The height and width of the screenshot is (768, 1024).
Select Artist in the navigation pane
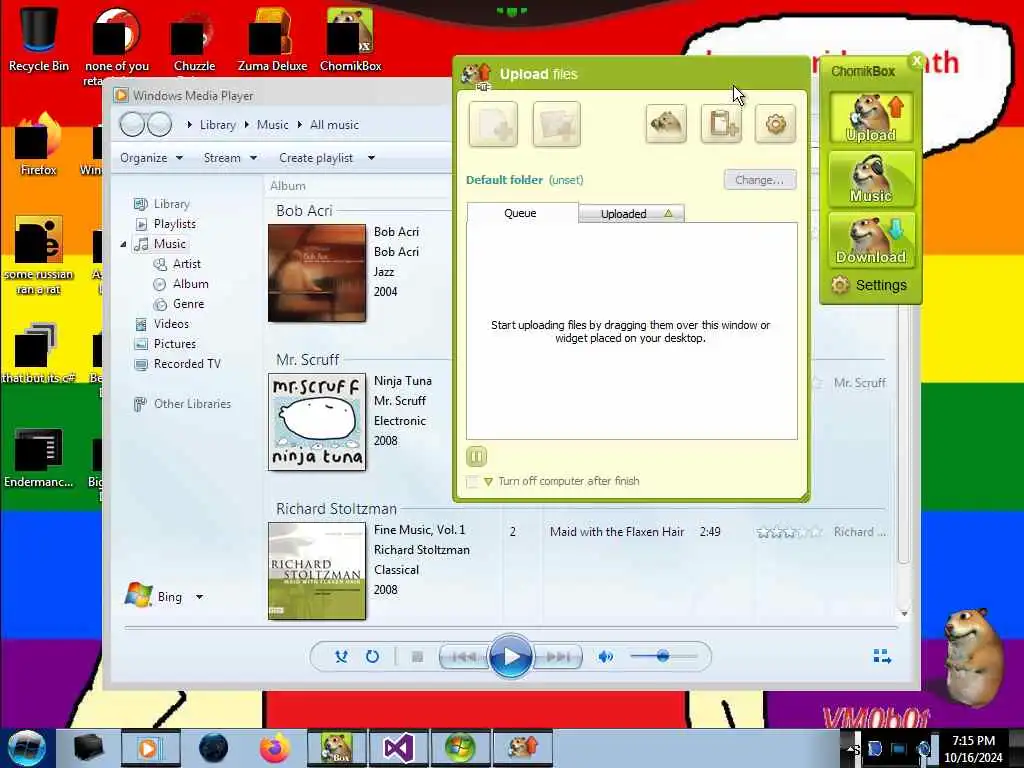point(177,264)
